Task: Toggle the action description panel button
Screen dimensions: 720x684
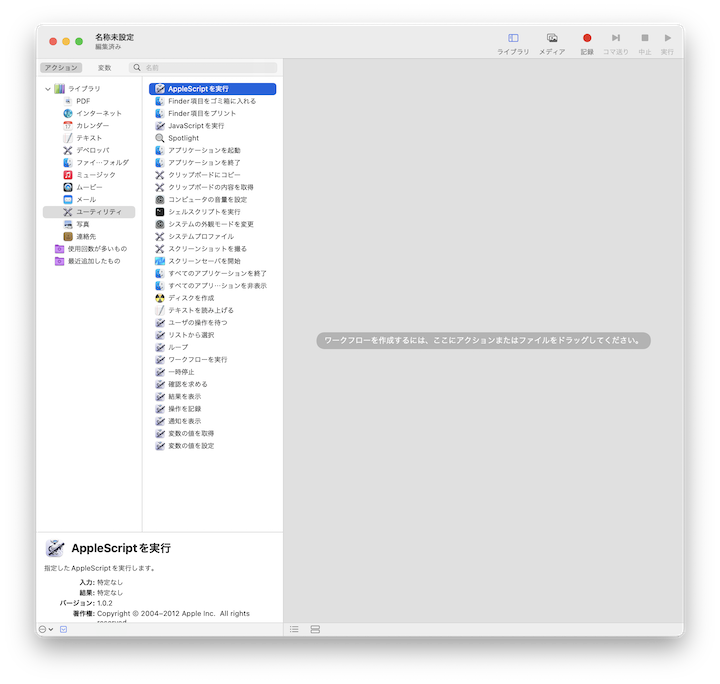Action: pyautogui.click(x=63, y=629)
